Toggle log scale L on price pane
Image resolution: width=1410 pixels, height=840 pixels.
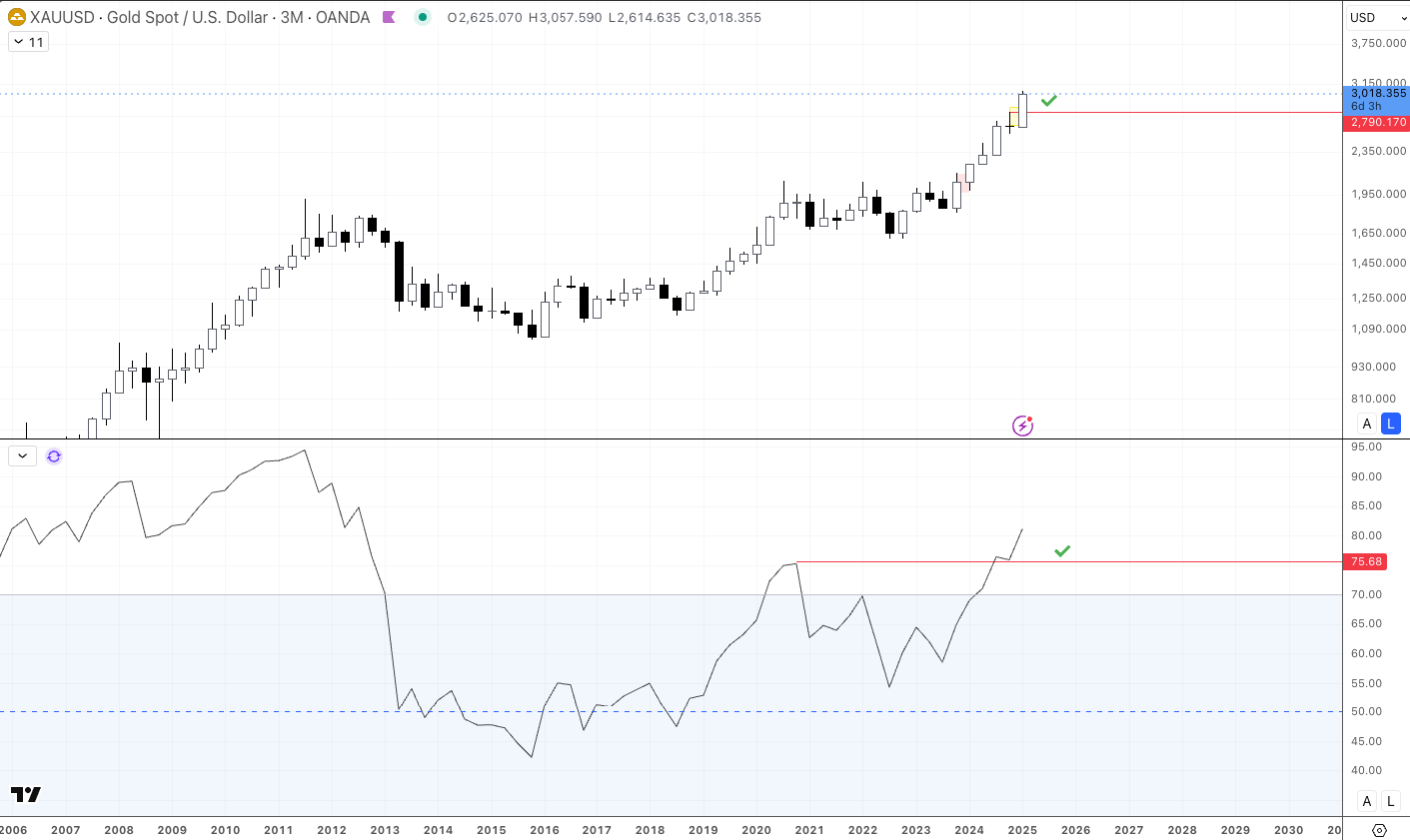[1390, 423]
